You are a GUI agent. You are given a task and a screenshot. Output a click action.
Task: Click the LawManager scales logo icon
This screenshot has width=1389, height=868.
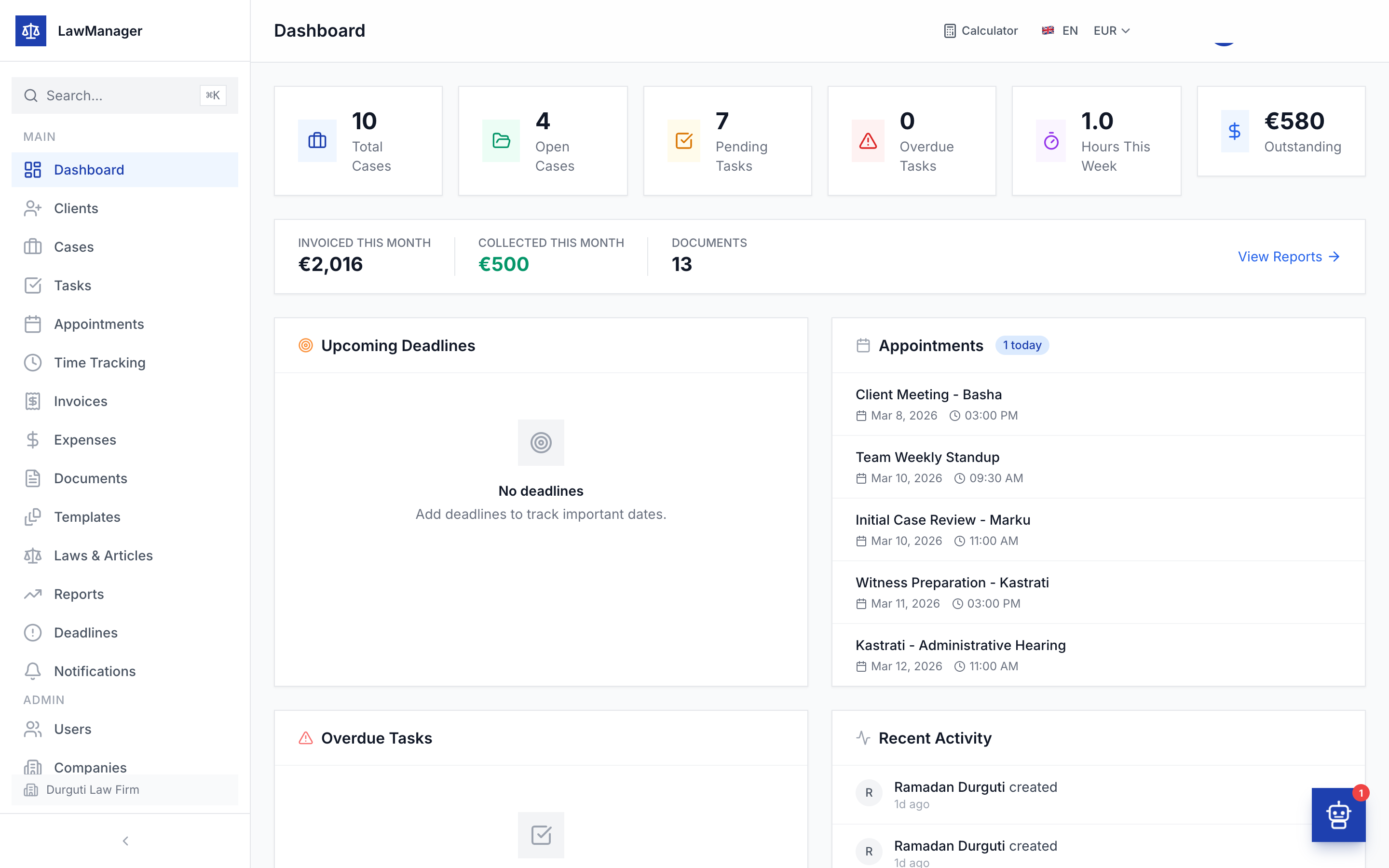tap(30, 31)
